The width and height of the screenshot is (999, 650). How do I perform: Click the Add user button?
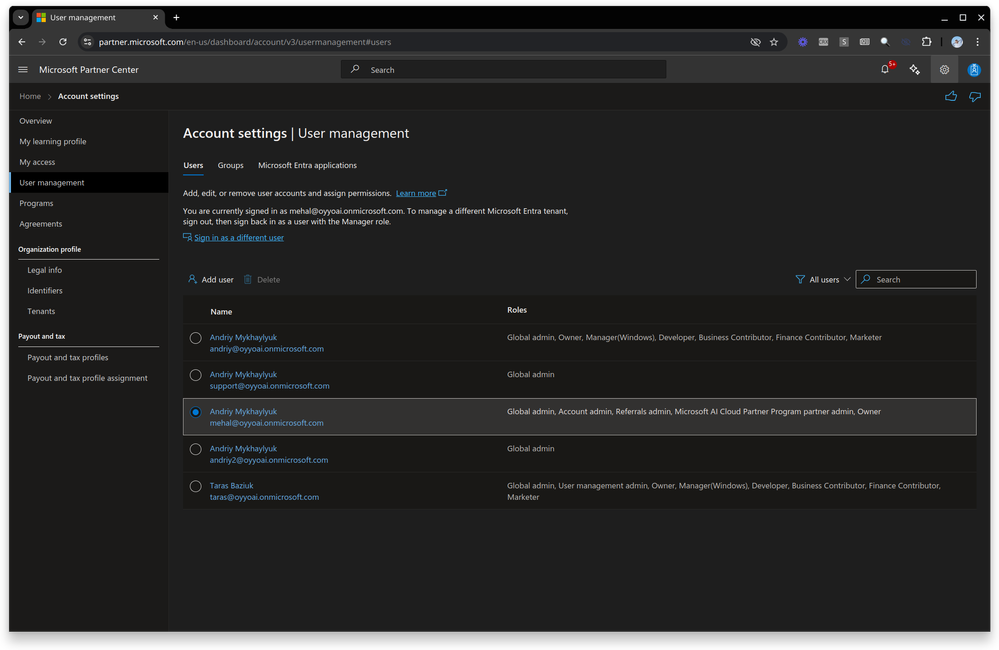(211, 280)
